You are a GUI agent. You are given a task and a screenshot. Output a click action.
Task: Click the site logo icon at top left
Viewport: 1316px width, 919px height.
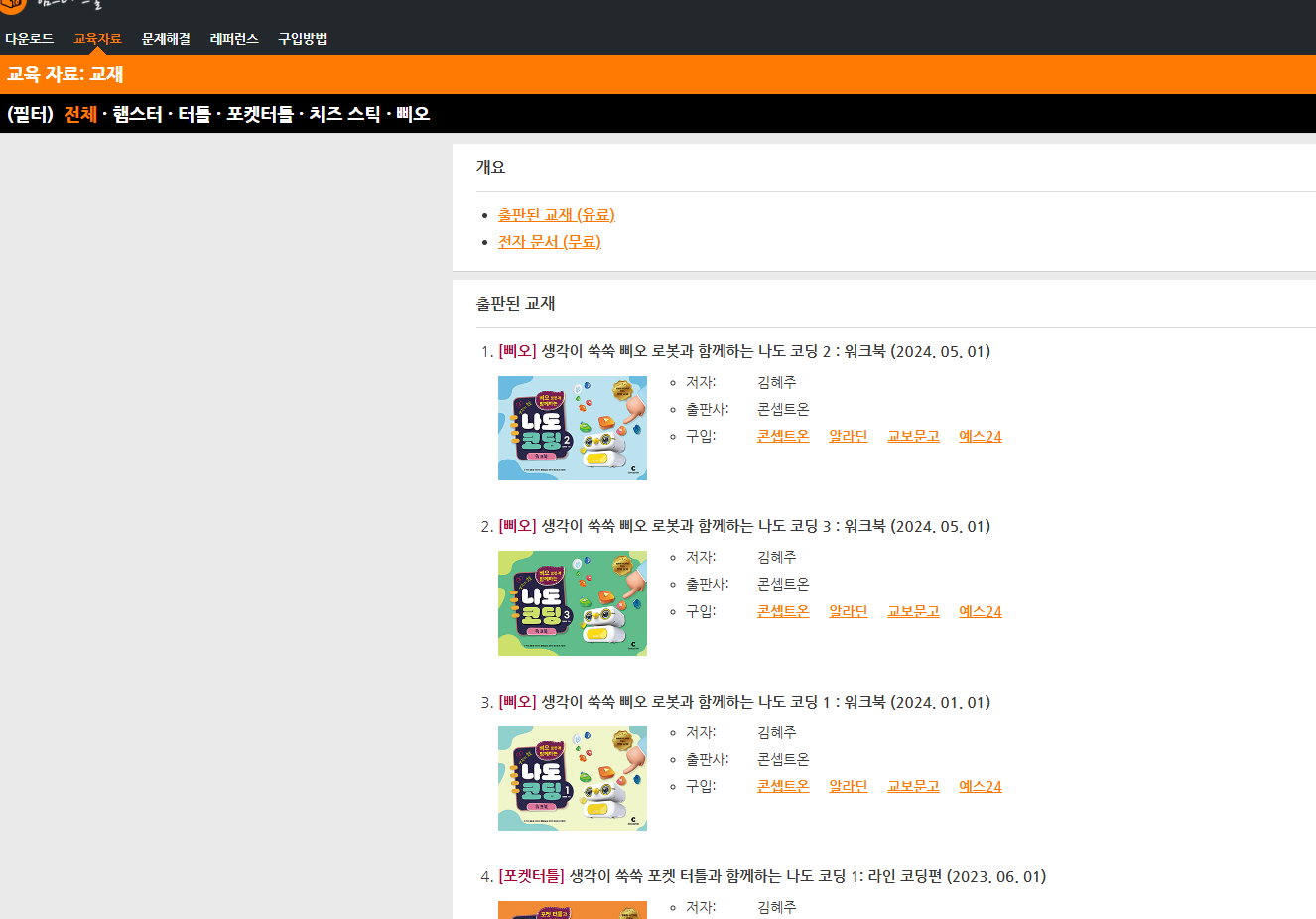click(x=12, y=5)
